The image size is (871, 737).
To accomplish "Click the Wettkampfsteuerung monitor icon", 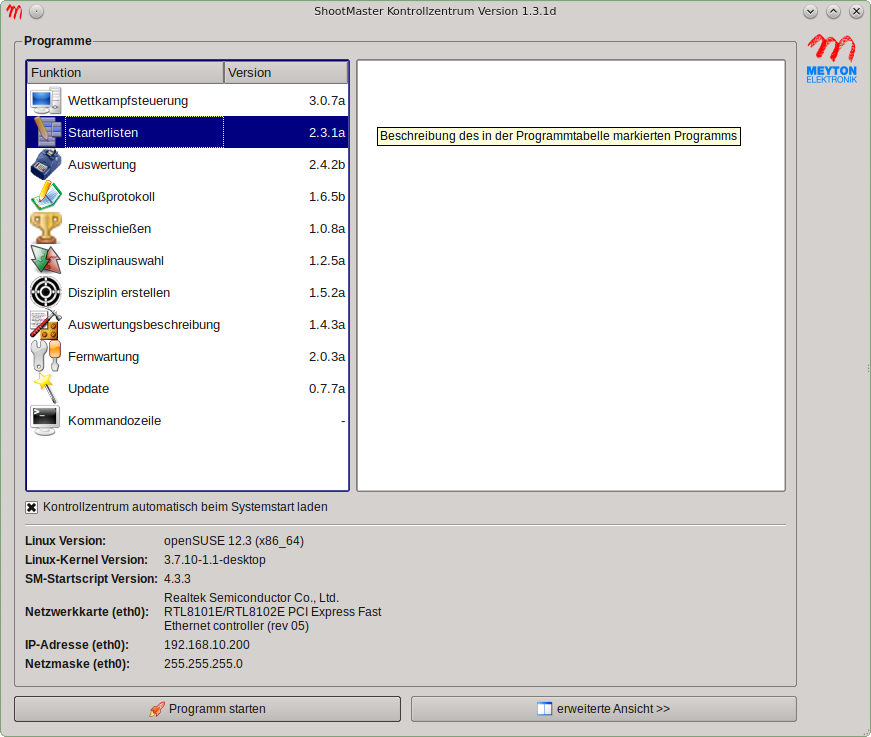I will click(x=45, y=101).
